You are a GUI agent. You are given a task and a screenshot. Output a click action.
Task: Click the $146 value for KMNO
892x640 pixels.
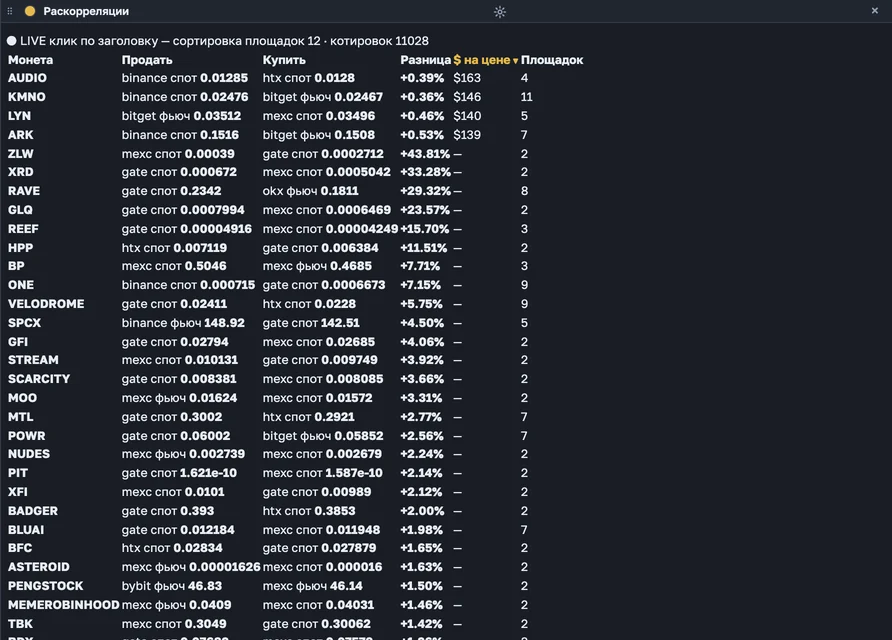(x=467, y=97)
